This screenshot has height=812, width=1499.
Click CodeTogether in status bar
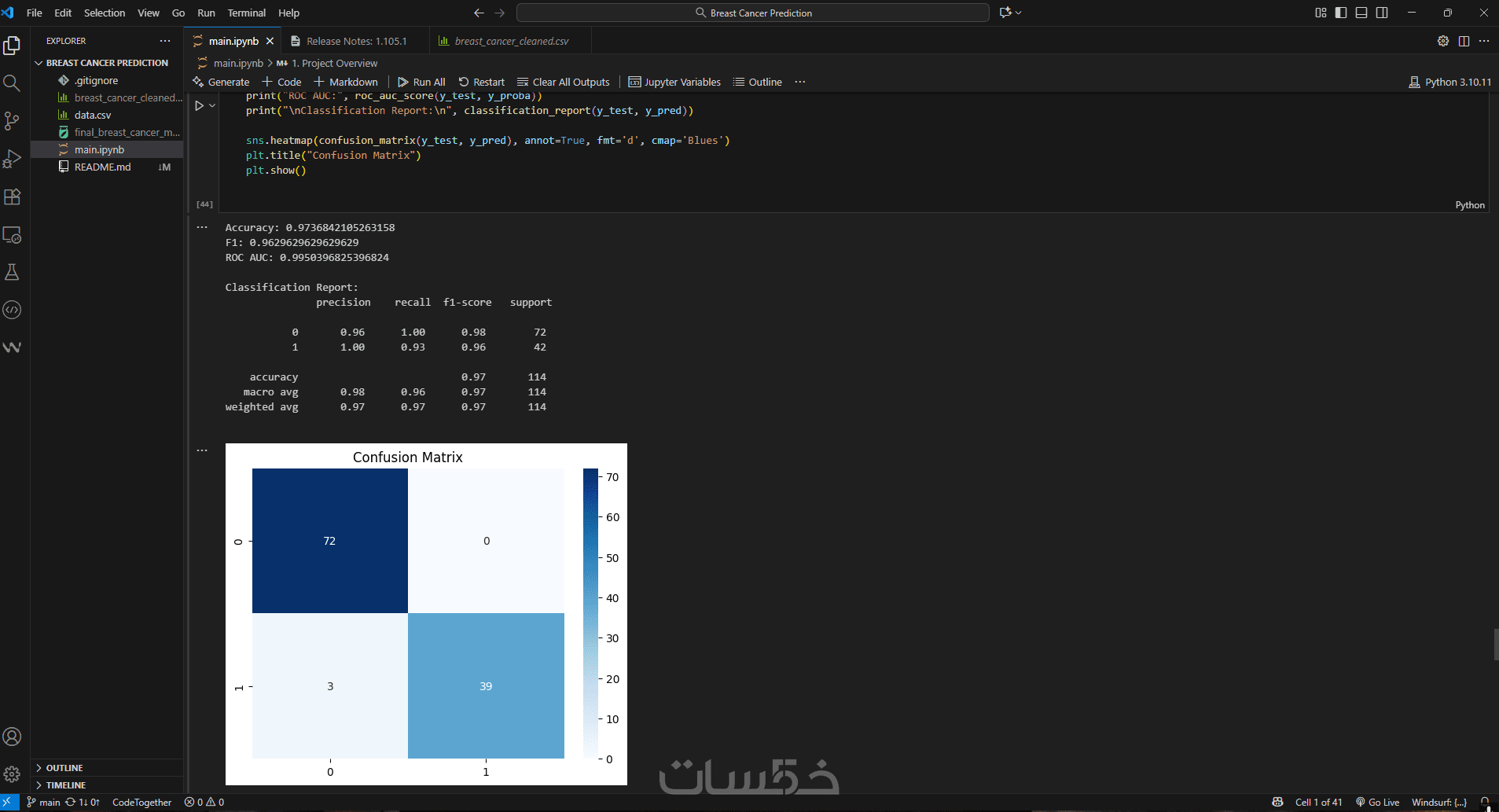pyautogui.click(x=142, y=803)
